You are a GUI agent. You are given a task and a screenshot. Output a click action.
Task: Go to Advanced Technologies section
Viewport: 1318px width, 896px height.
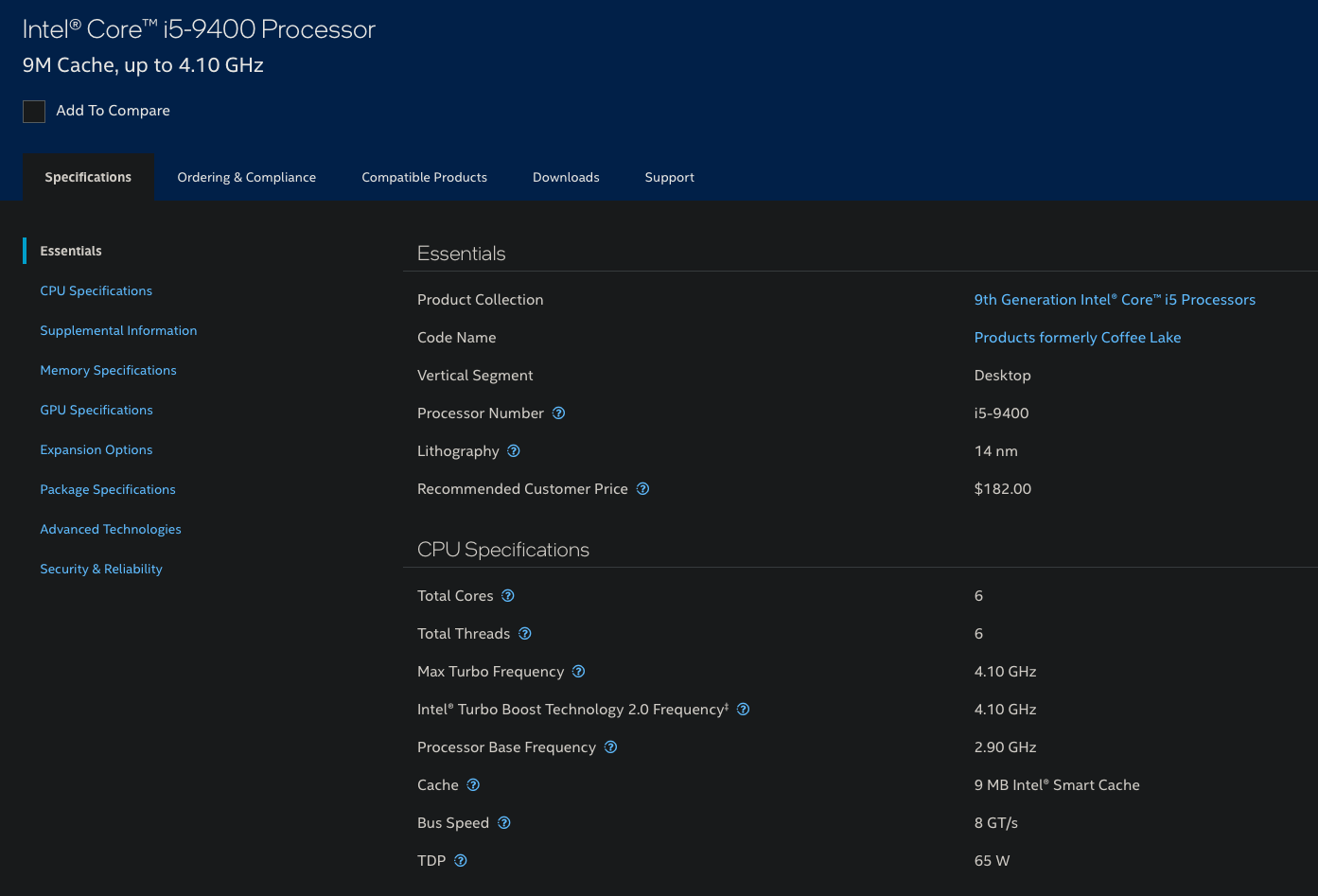[x=111, y=529]
